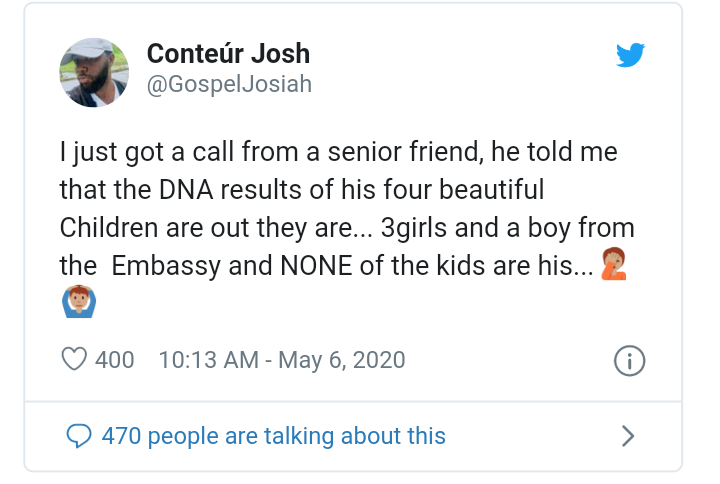720x484 pixels.
Task: Expand the conversation with the right chevron
Action: coord(628,436)
